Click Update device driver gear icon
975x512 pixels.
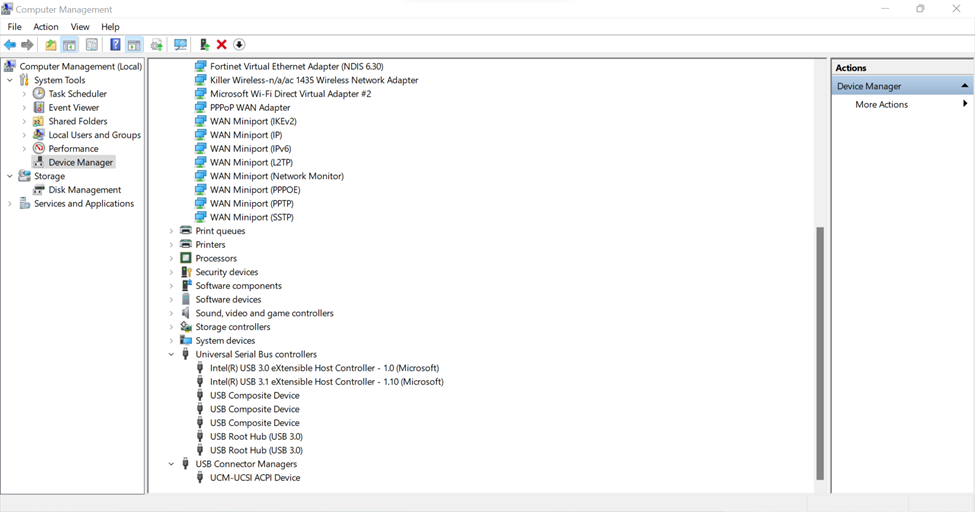click(157, 45)
